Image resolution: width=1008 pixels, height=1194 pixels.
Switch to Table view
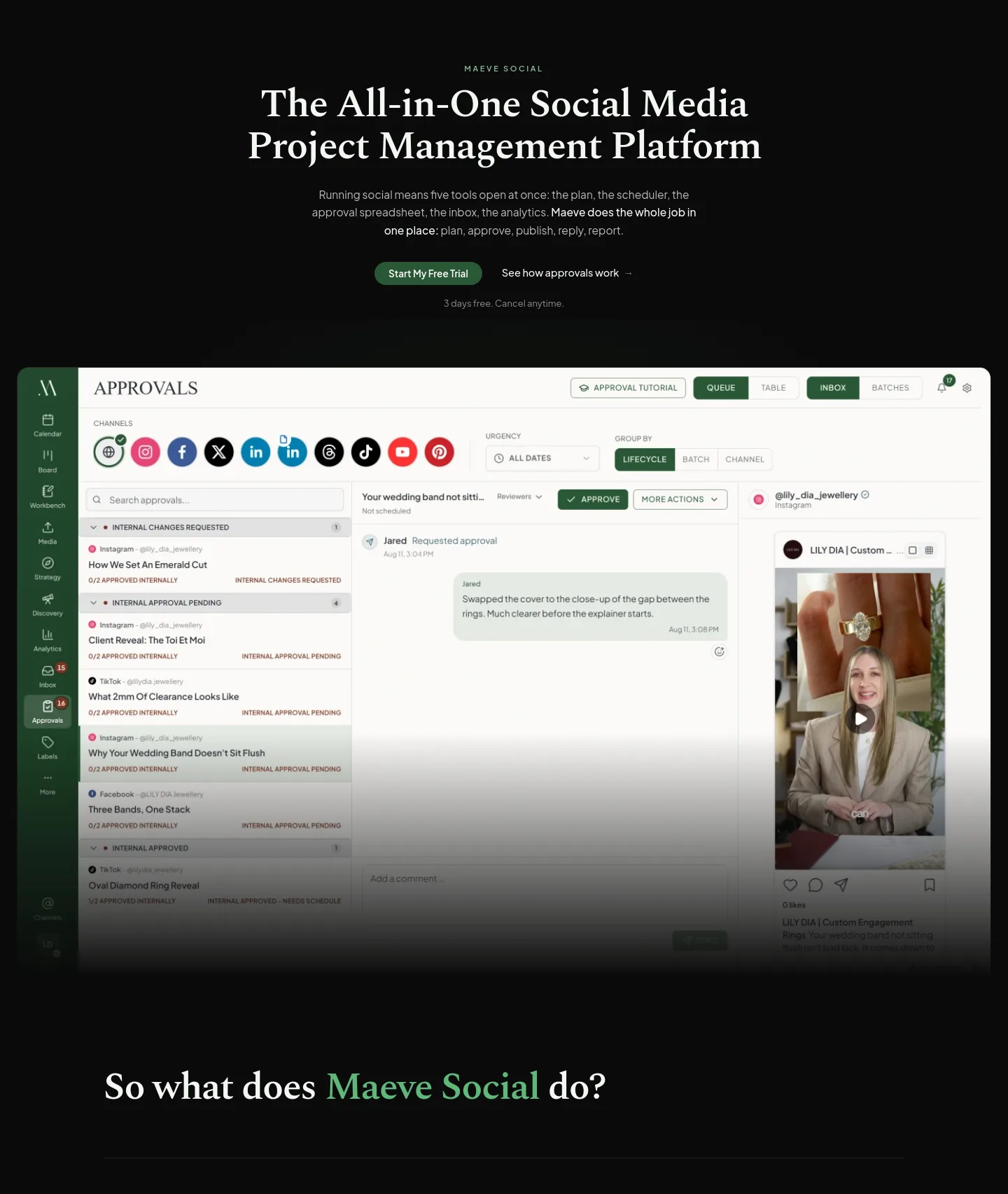pos(773,388)
